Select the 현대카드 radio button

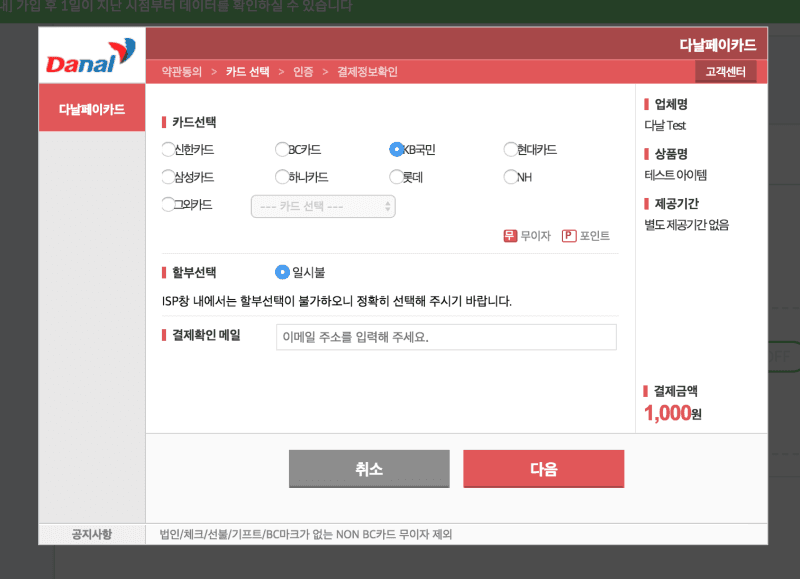pyautogui.click(x=510, y=149)
